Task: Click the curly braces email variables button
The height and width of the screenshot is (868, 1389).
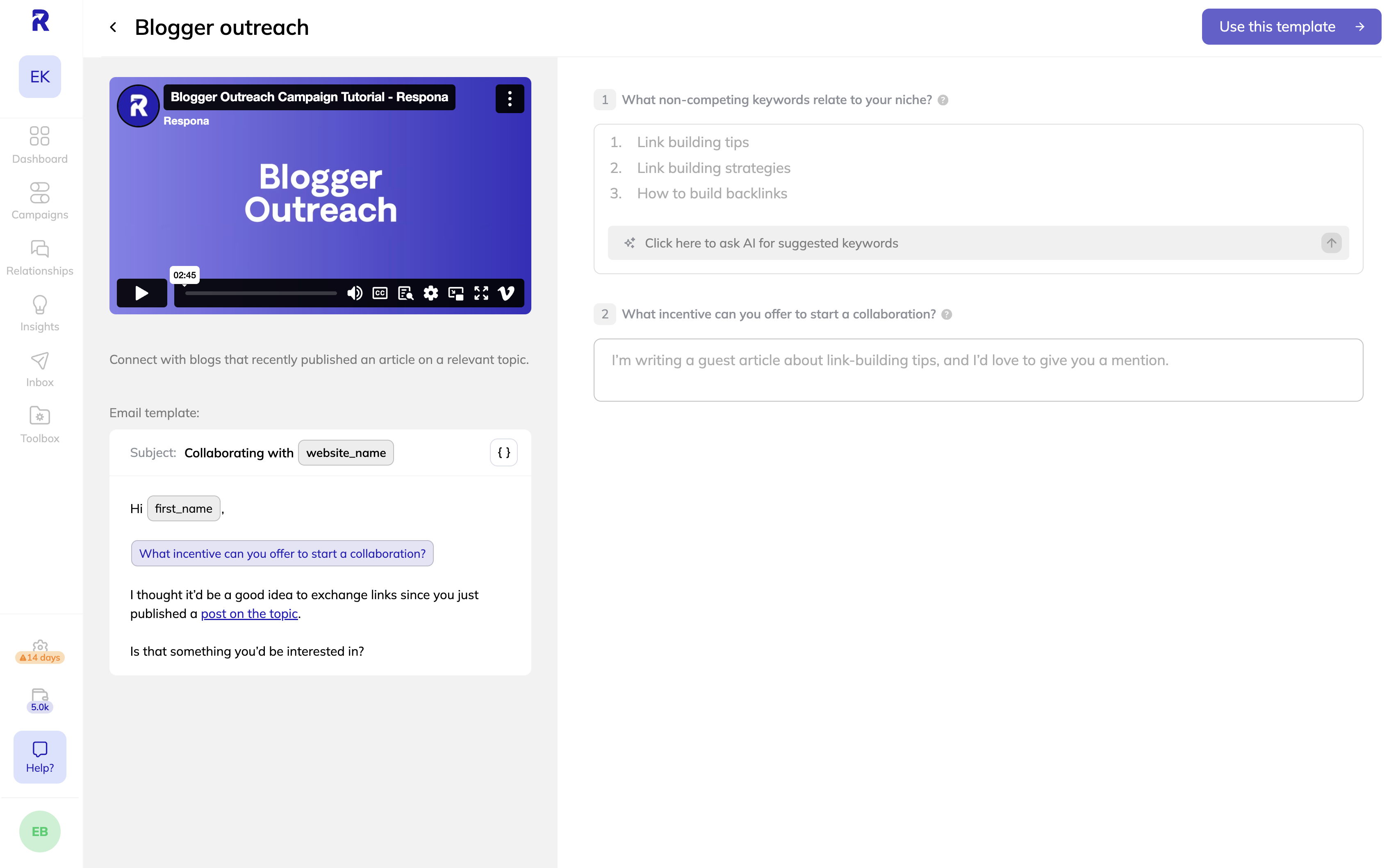Action: coord(503,452)
